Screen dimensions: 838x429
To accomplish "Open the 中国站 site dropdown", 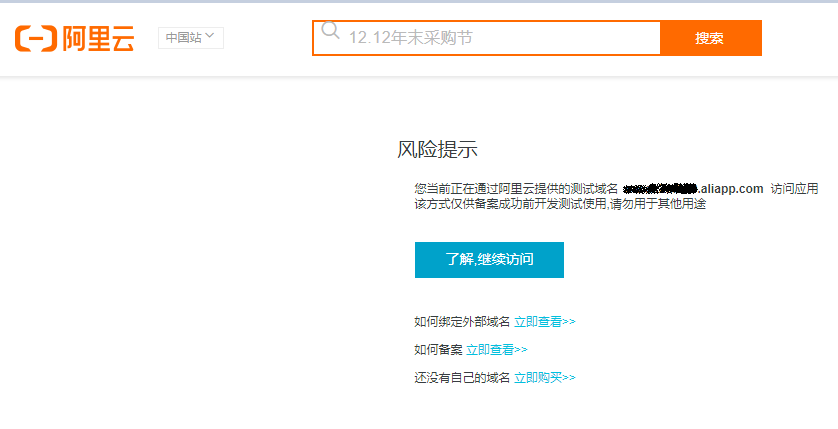I will tap(191, 38).
